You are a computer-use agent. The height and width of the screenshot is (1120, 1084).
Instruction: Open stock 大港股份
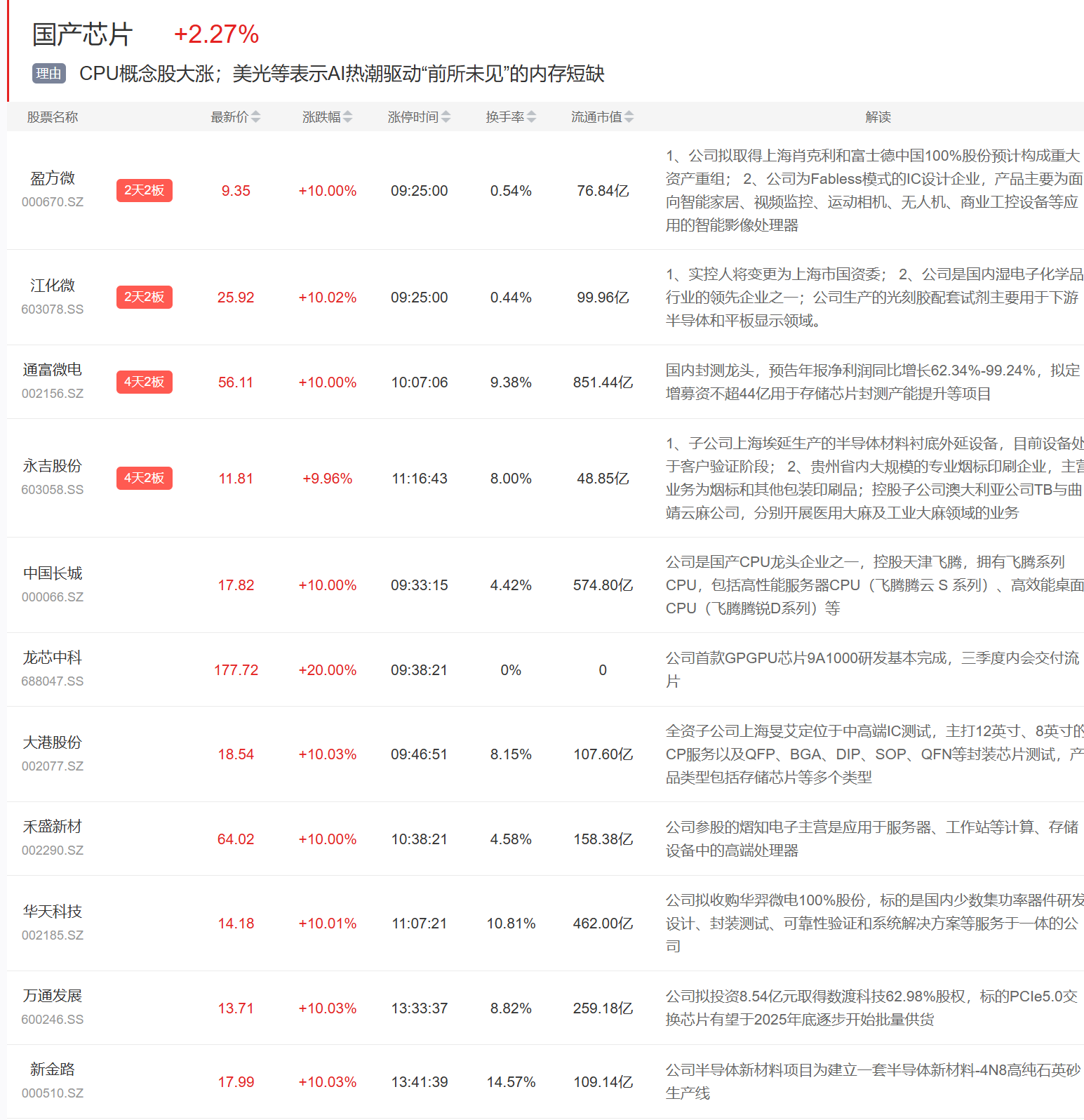tap(53, 743)
